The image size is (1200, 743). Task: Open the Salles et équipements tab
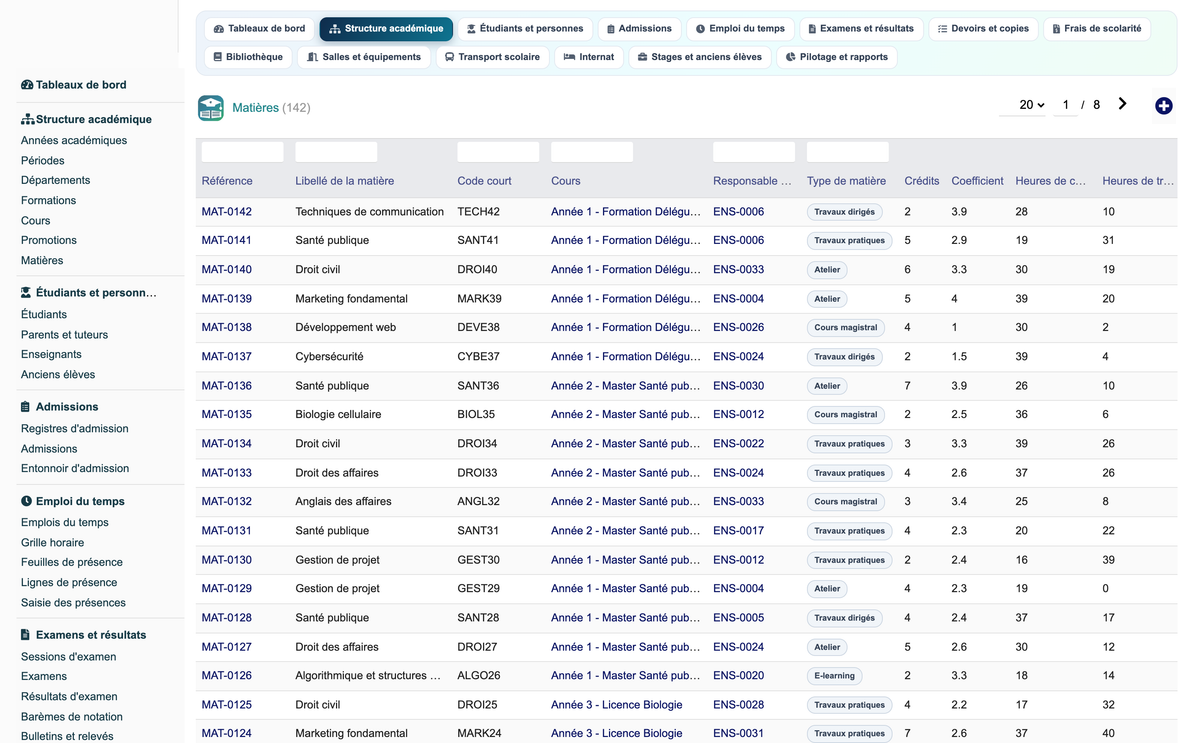pyautogui.click(x=364, y=57)
